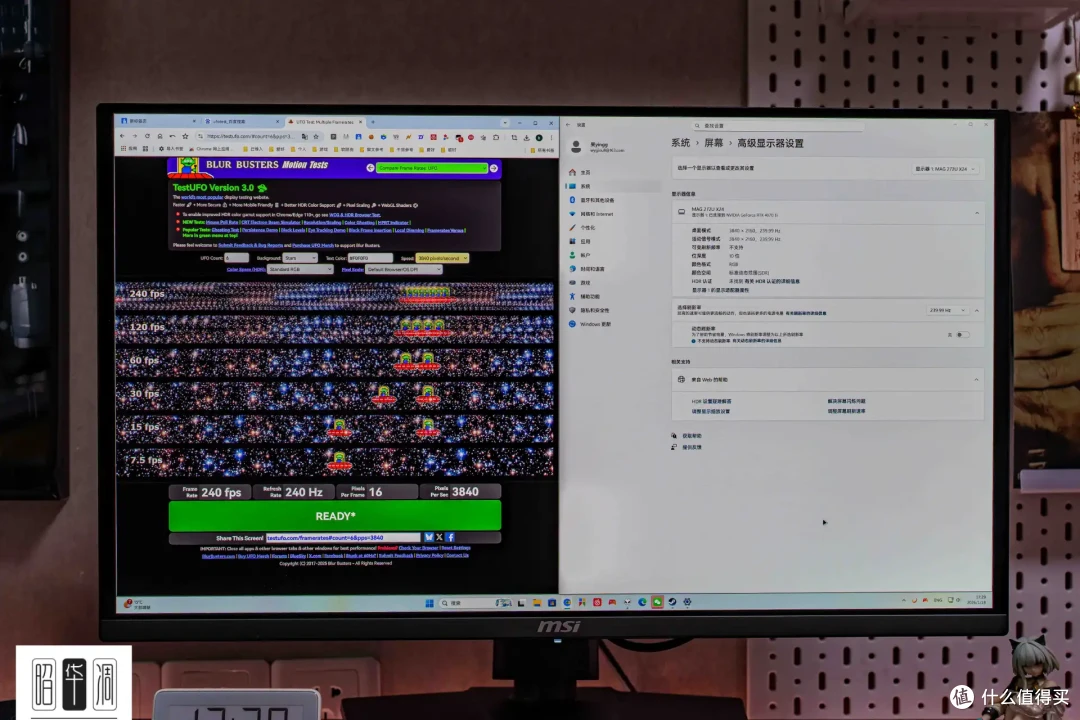Image resolution: width=1080 pixels, height=720 pixels.
Task: Open the Give feedback (提供反馈) link
Action: point(692,447)
